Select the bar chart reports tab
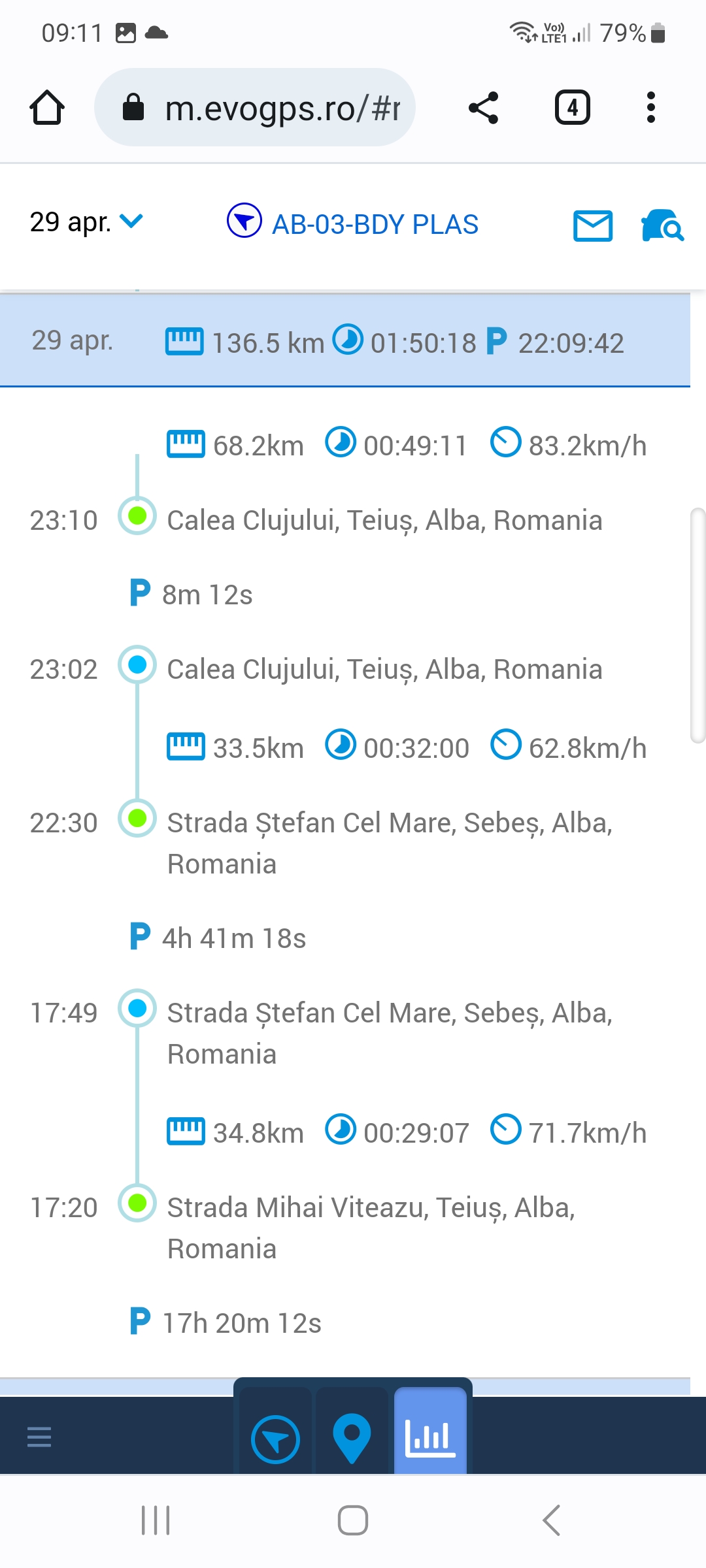 [430, 1437]
